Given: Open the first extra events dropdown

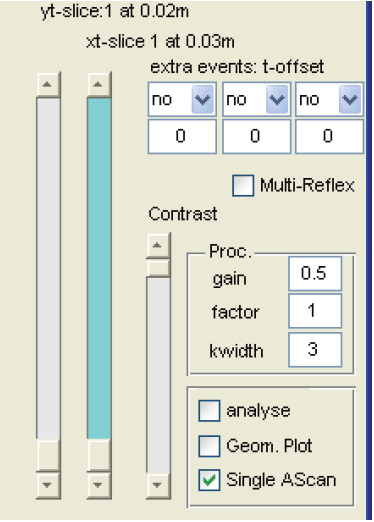Looking at the screenshot, I should tap(202, 99).
